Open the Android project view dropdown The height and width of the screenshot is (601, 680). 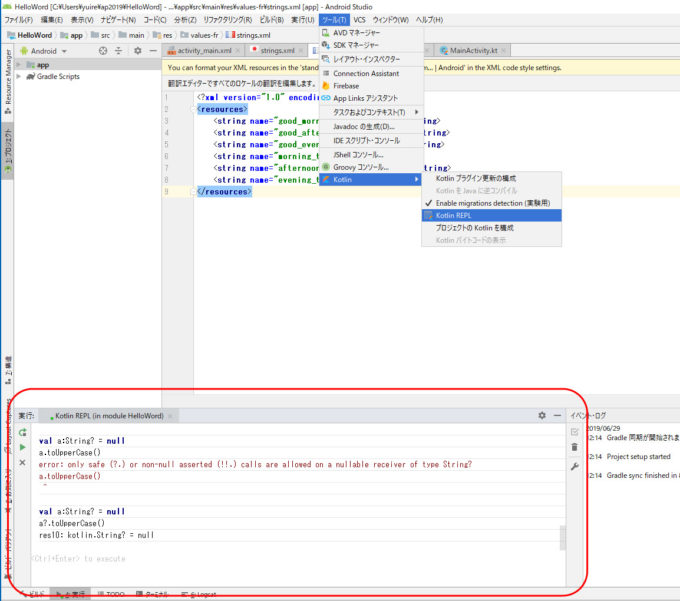pos(44,51)
